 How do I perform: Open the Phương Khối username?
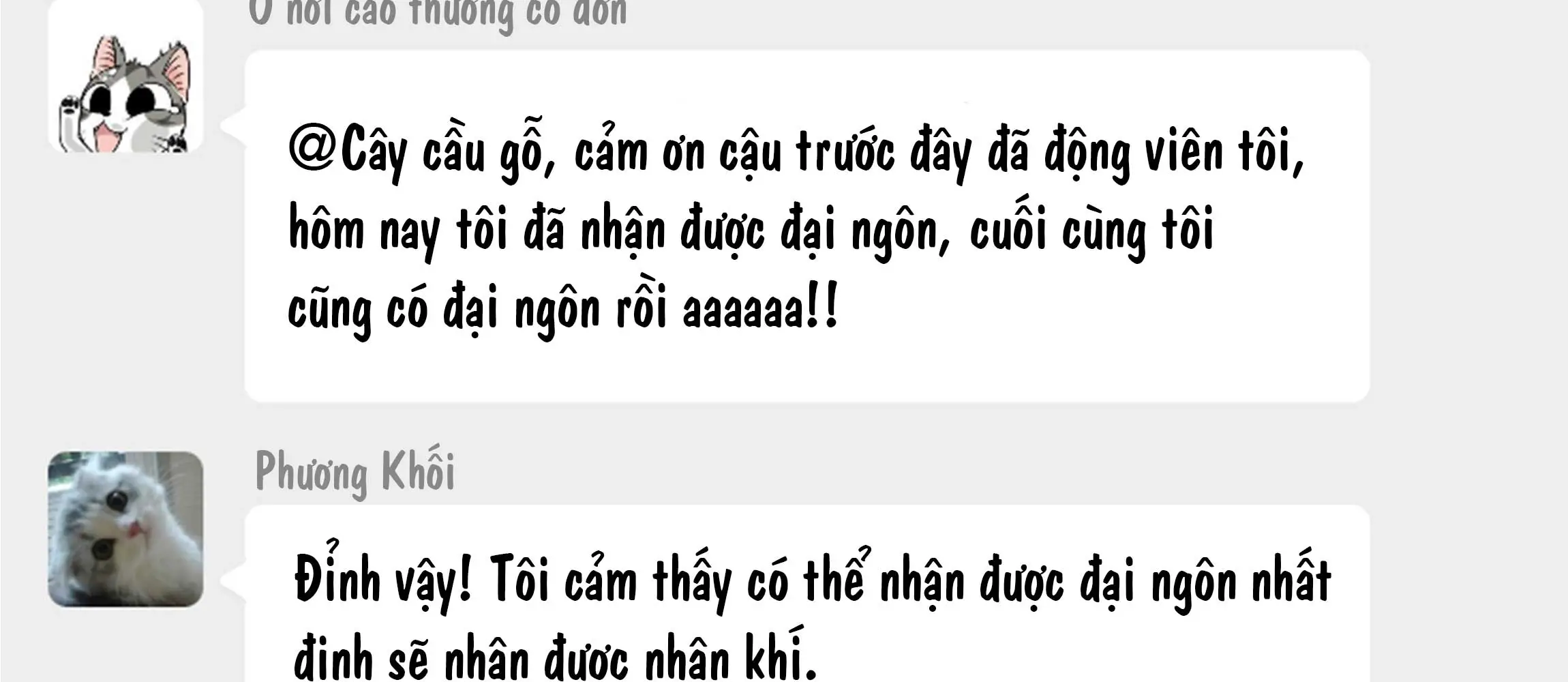pyautogui.click(x=355, y=472)
